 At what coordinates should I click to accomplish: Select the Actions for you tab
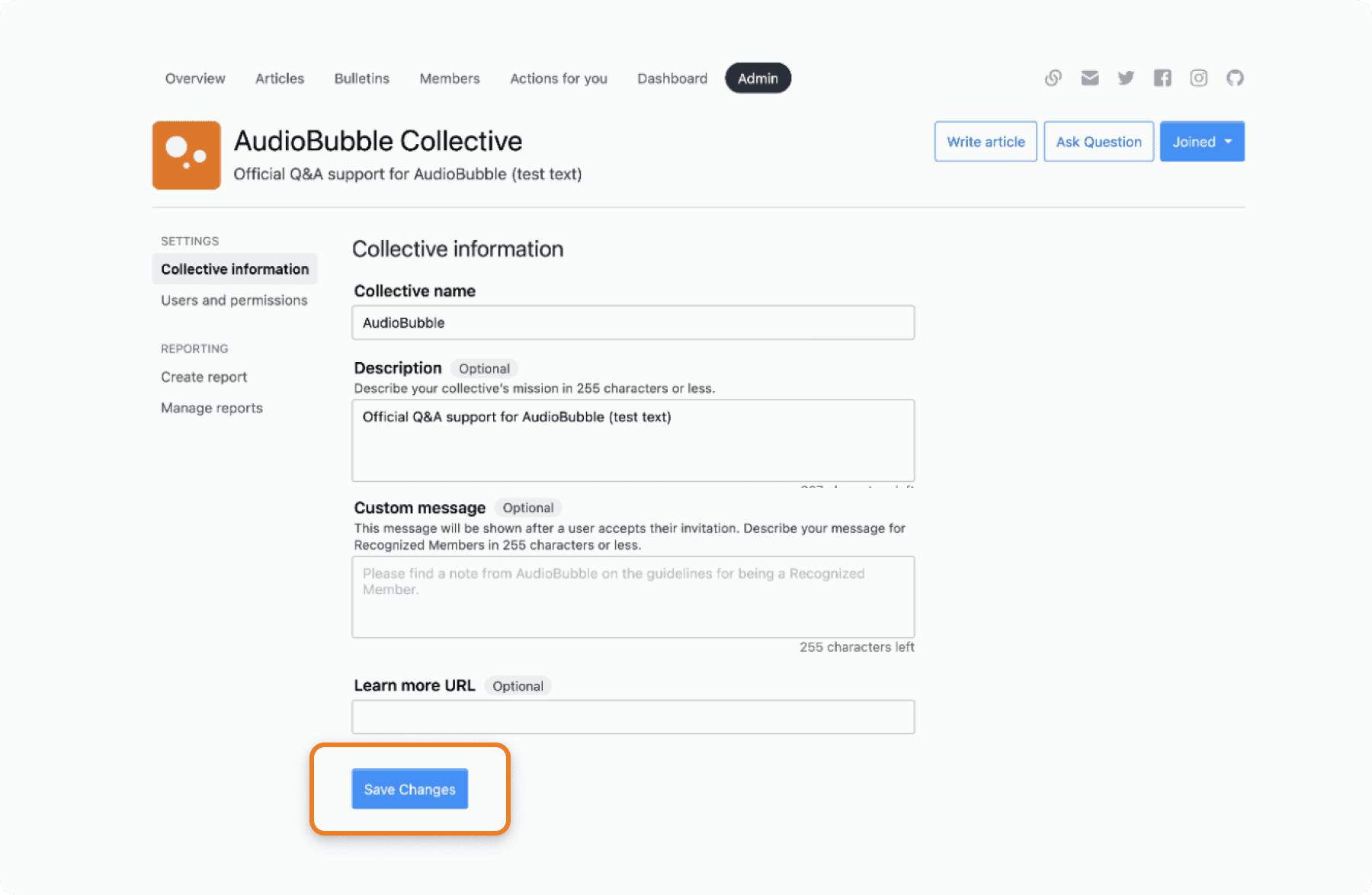pyautogui.click(x=559, y=79)
